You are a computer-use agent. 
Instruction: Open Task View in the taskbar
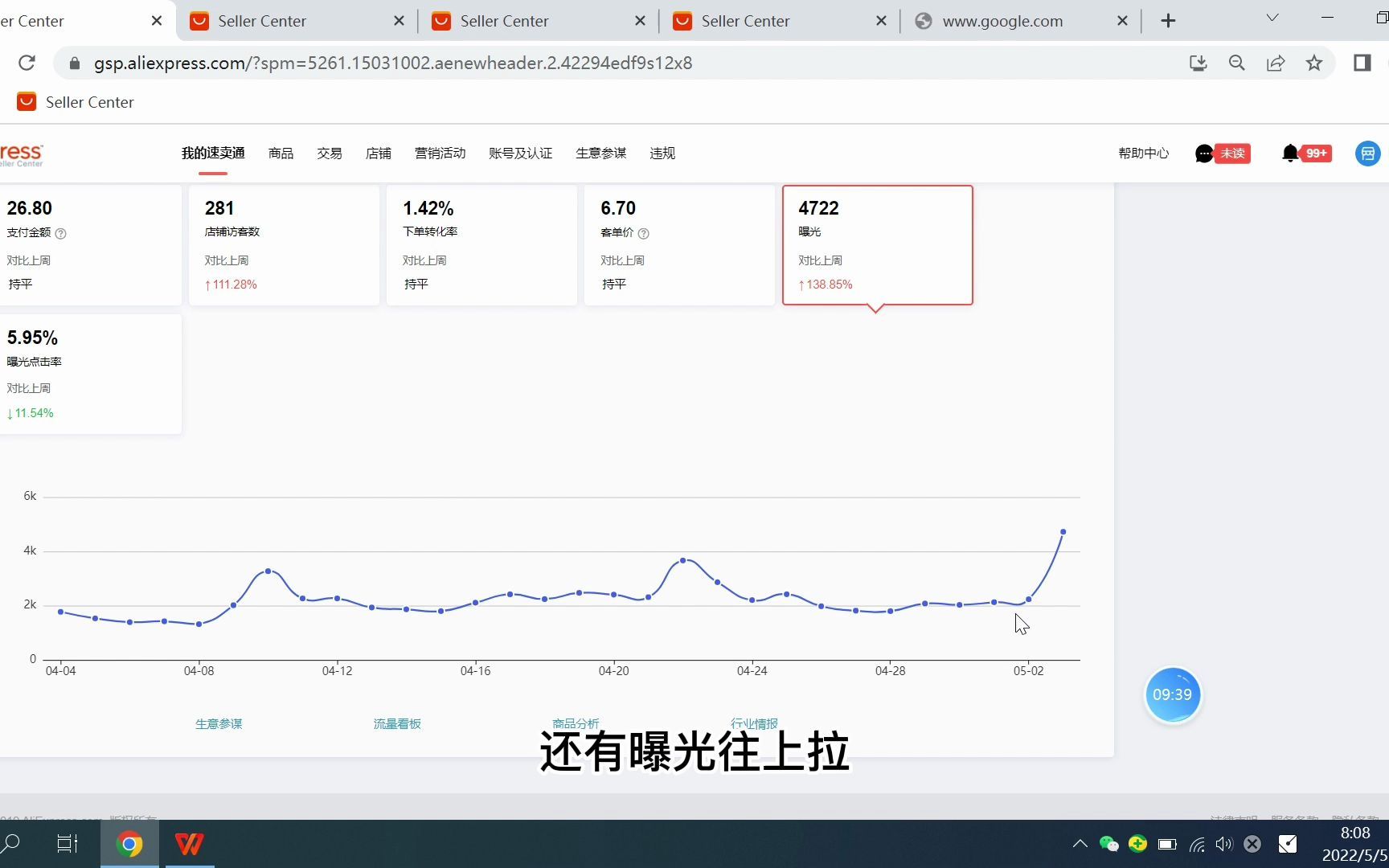68,844
